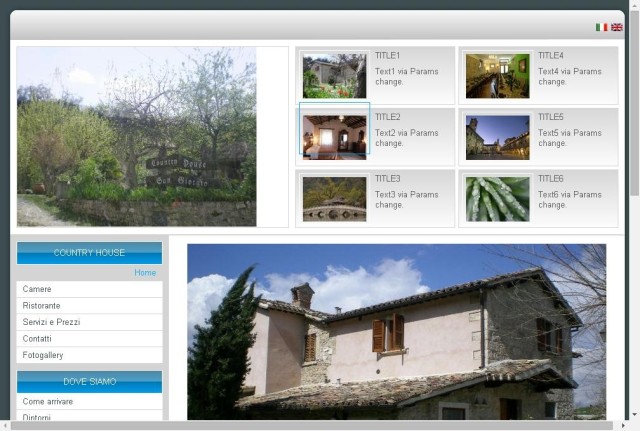Click the horizontal scrollbar thumb
Viewport: 640px width, 431px height.
(311, 426)
